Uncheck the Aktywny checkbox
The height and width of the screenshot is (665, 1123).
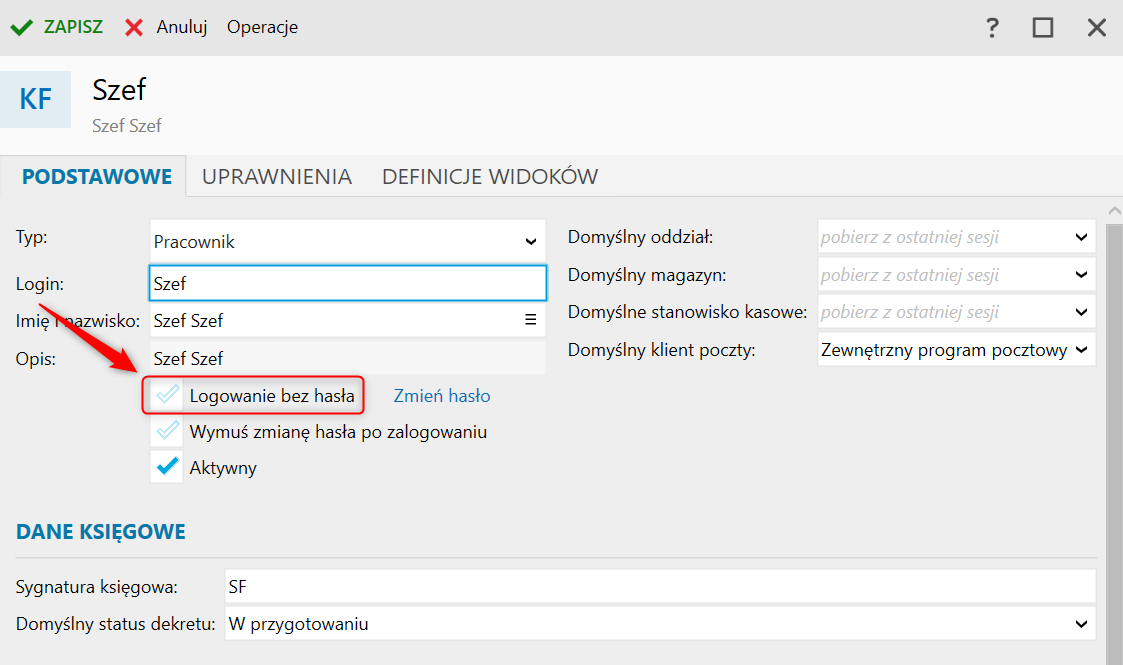click(x=168, y=467)
